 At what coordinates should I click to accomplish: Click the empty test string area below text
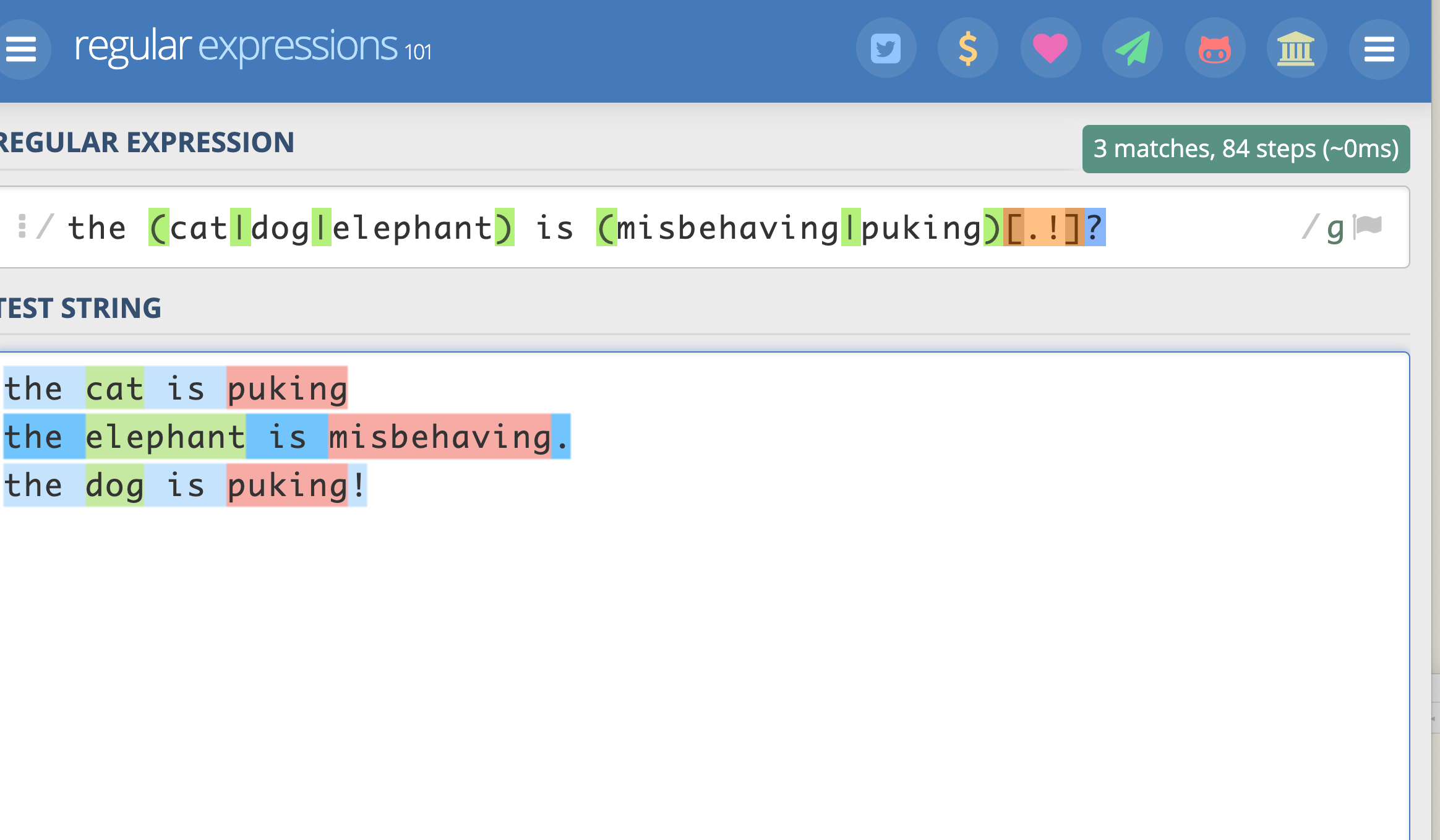tap(705, 674)
